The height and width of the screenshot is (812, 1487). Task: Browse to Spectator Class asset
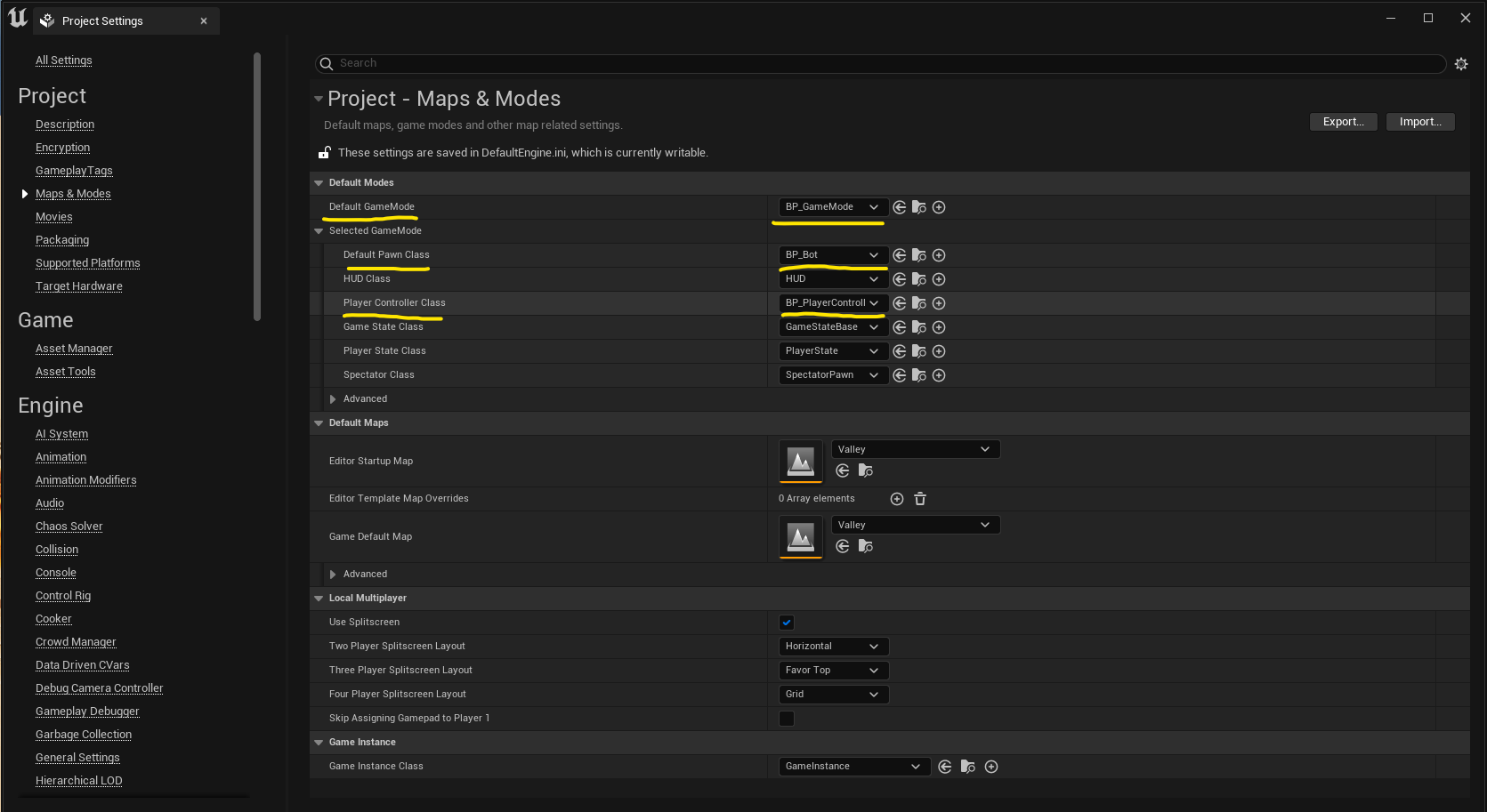click(919, 375)
